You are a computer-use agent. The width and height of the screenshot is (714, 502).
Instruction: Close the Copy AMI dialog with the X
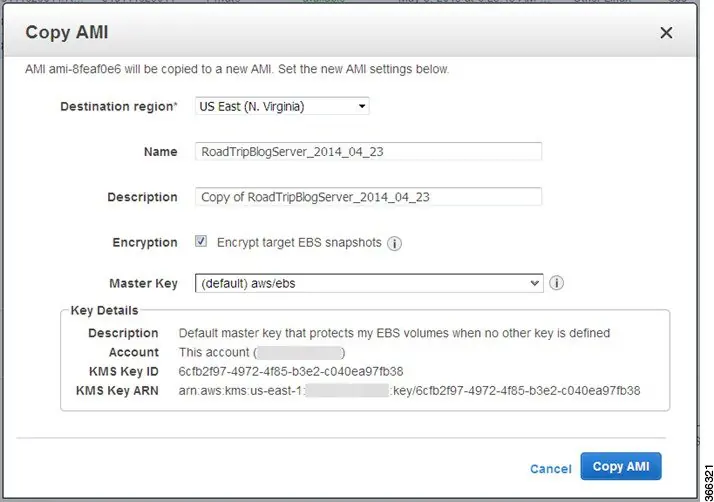666,32
